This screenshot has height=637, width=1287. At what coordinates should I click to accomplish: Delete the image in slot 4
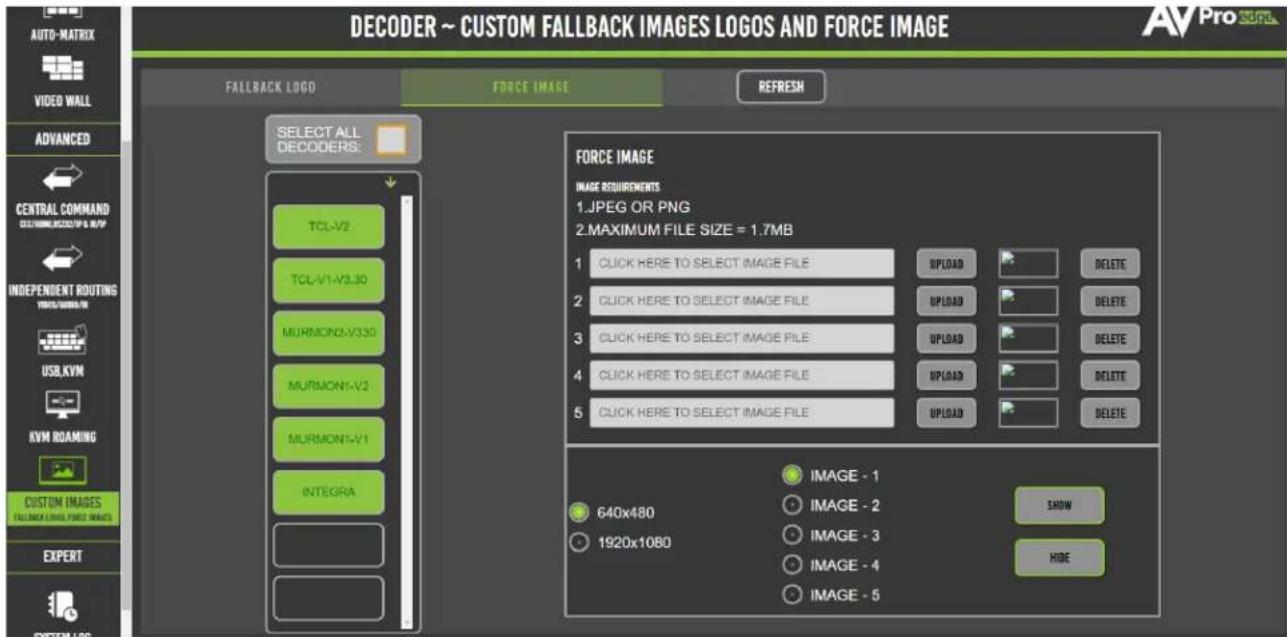tap(1110, 376)
